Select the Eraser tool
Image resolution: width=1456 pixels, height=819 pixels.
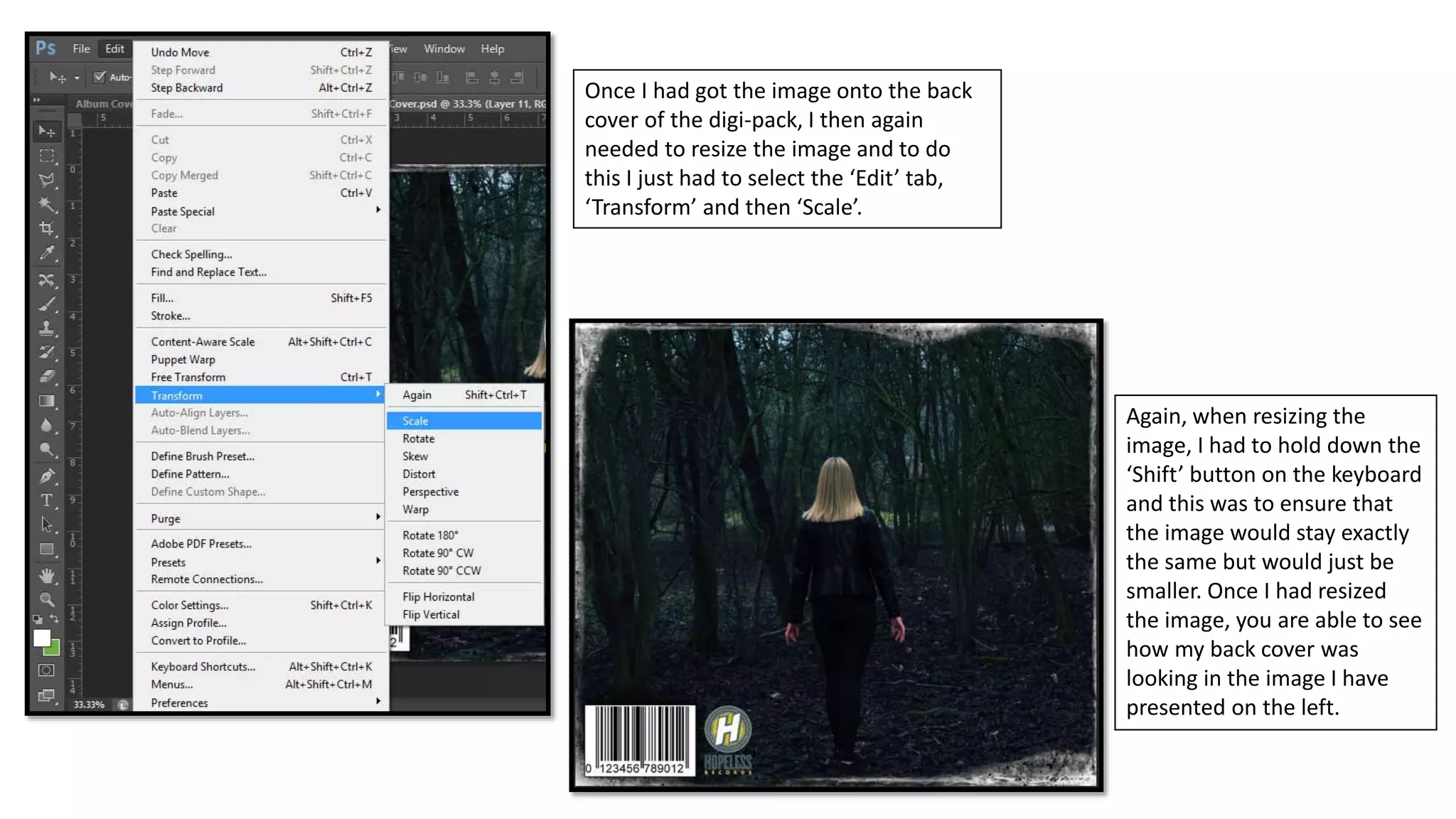pyautogui.click(x=47, y=377)
